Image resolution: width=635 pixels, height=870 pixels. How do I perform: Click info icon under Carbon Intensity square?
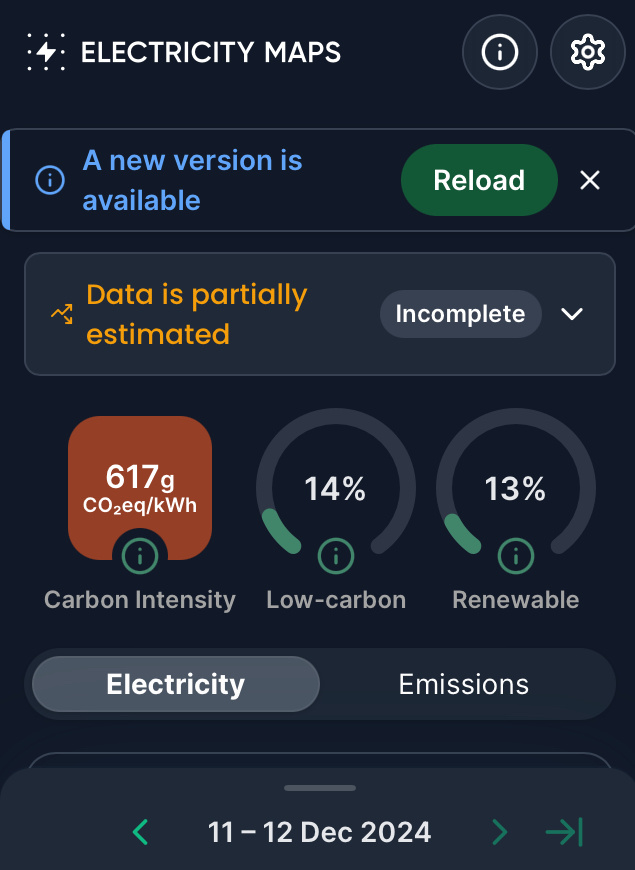pos(140,554)
